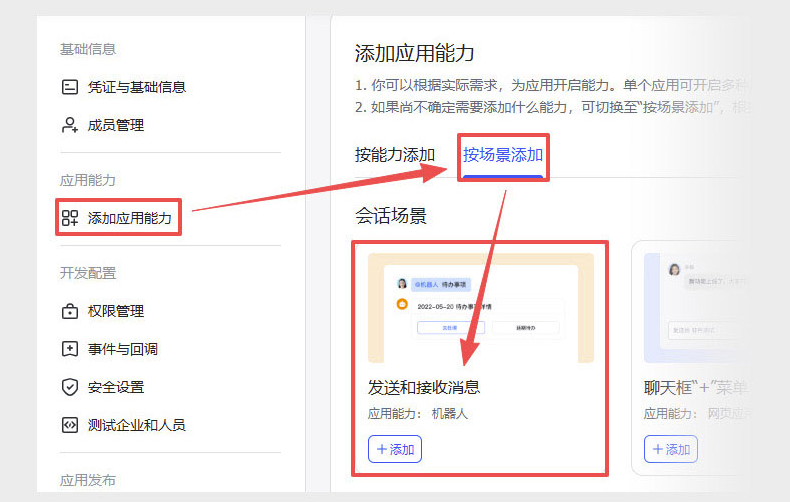Screen dimensions: 790x502
Task: Click the 会话场景 section heading
Action: click(x=391, y=216)
